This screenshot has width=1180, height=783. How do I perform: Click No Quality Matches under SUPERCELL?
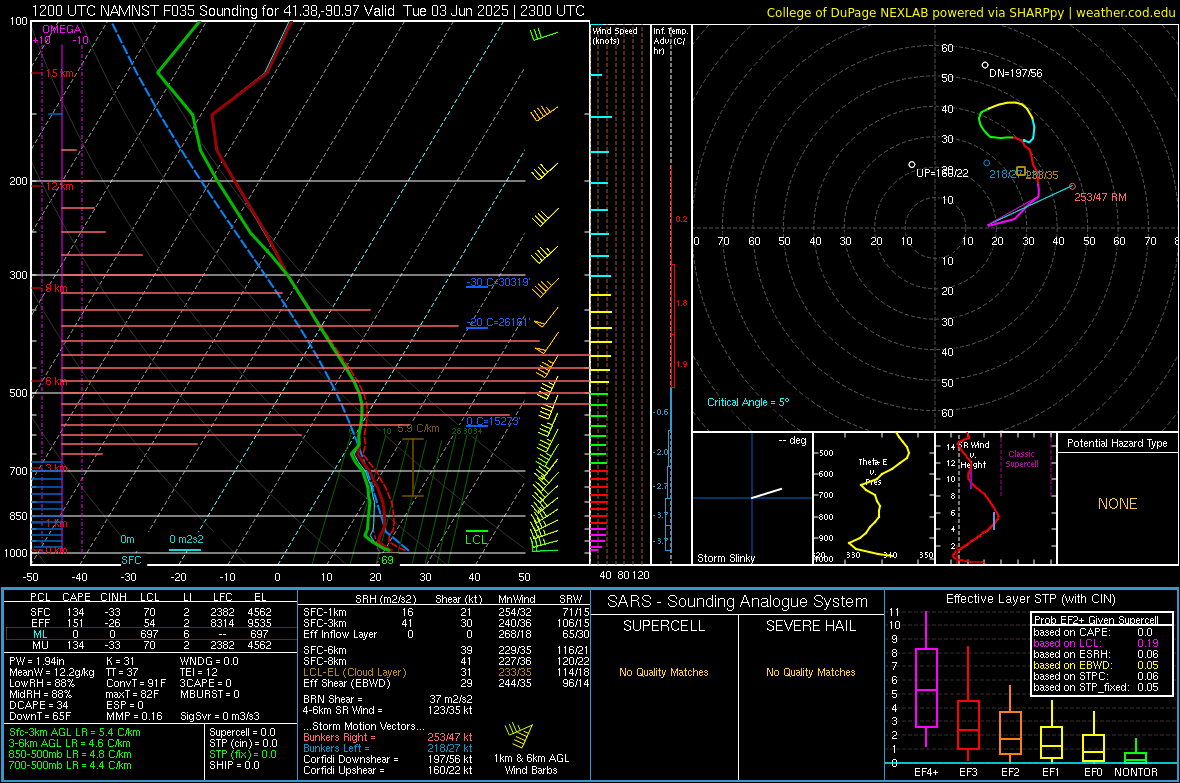664,672
